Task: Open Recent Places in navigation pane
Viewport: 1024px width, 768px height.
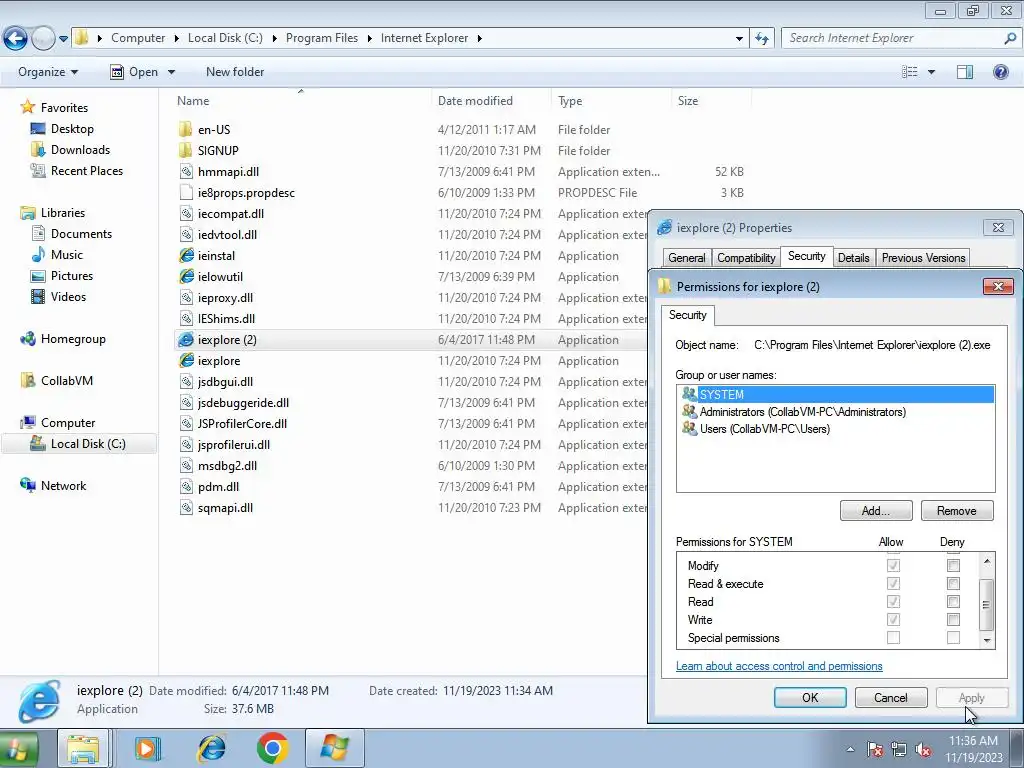Action: [x=87, y=170]
